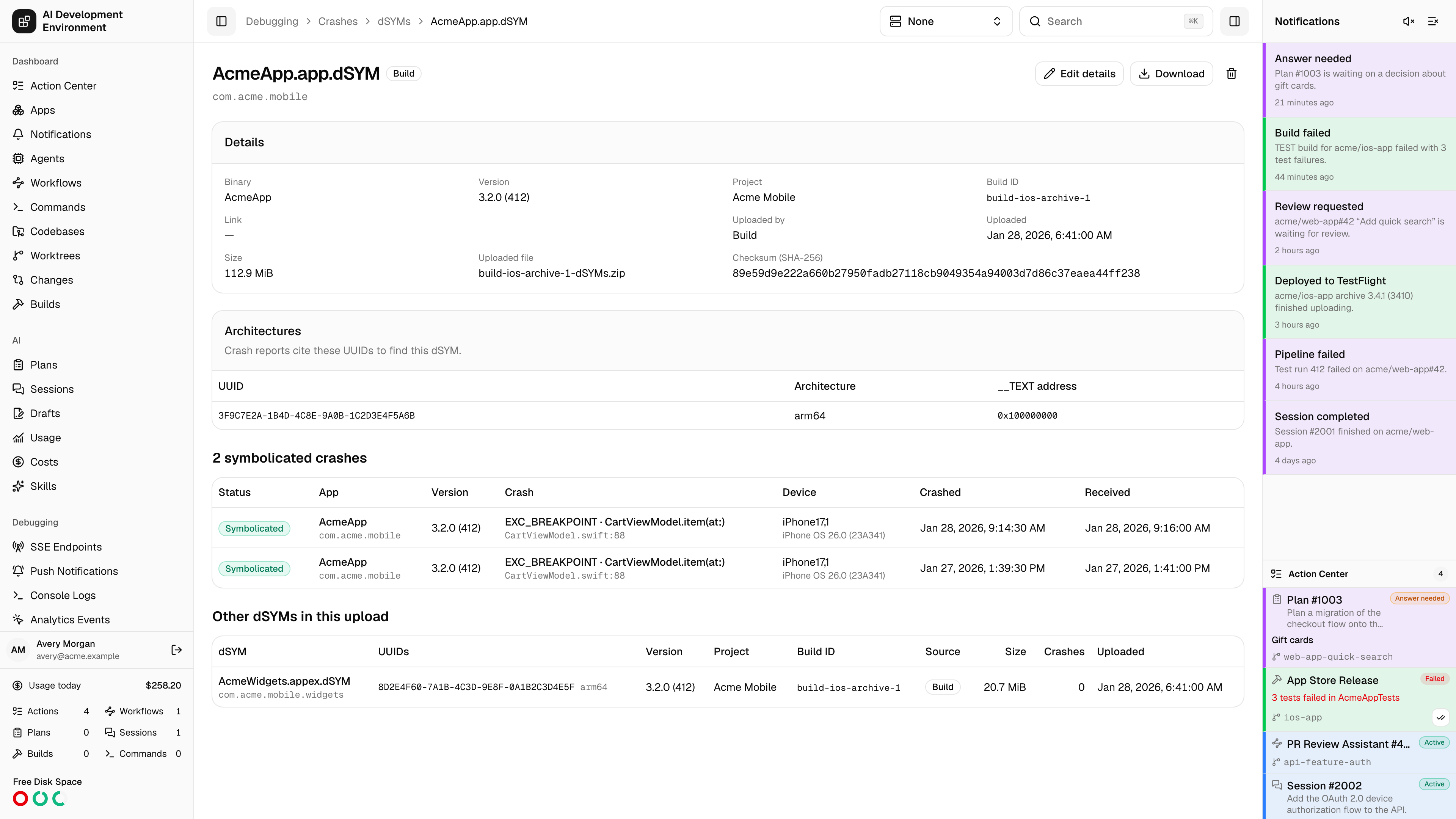Open Console Logs in sidebar
Image resolution: width=1456 pixels, height=819 pixels.
point(97,595)
